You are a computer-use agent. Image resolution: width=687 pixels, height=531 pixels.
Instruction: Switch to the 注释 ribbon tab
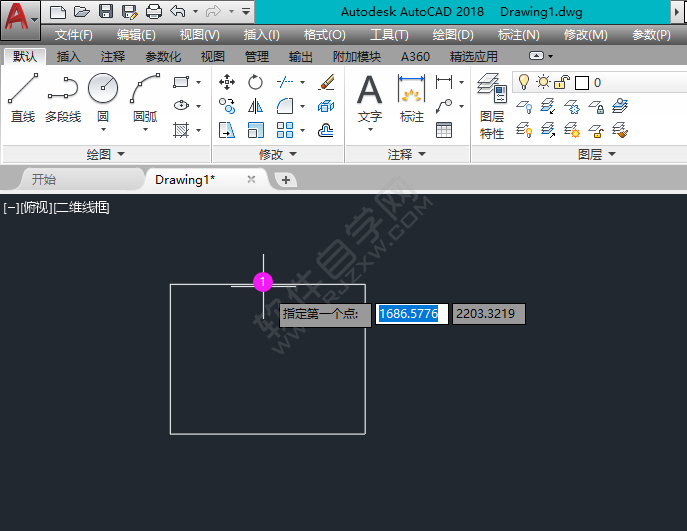pyautogui.click(x=113, y=57)
